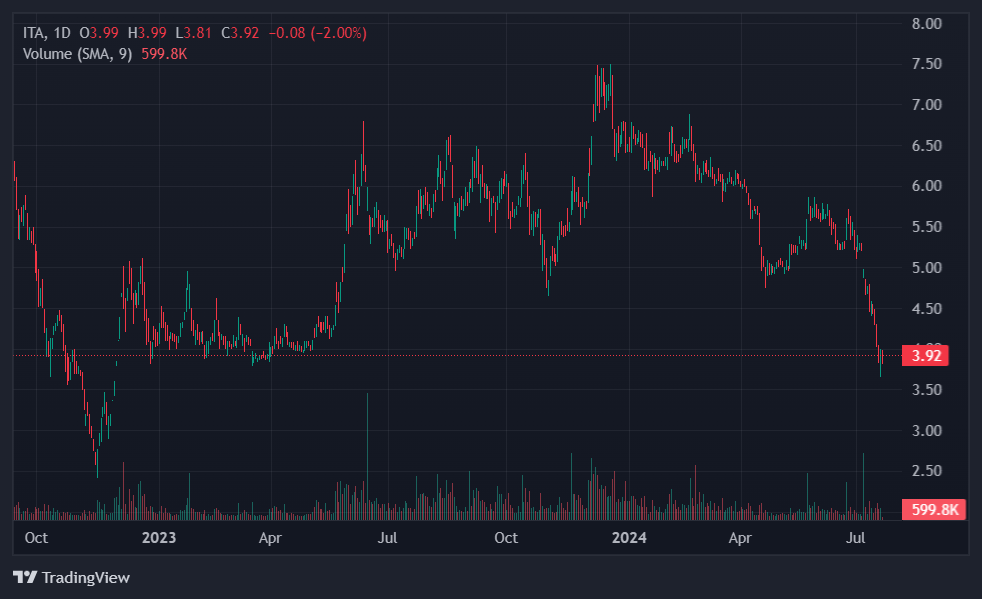
Task: Click the 2023 label on time axis
Action: coord(159,538)
